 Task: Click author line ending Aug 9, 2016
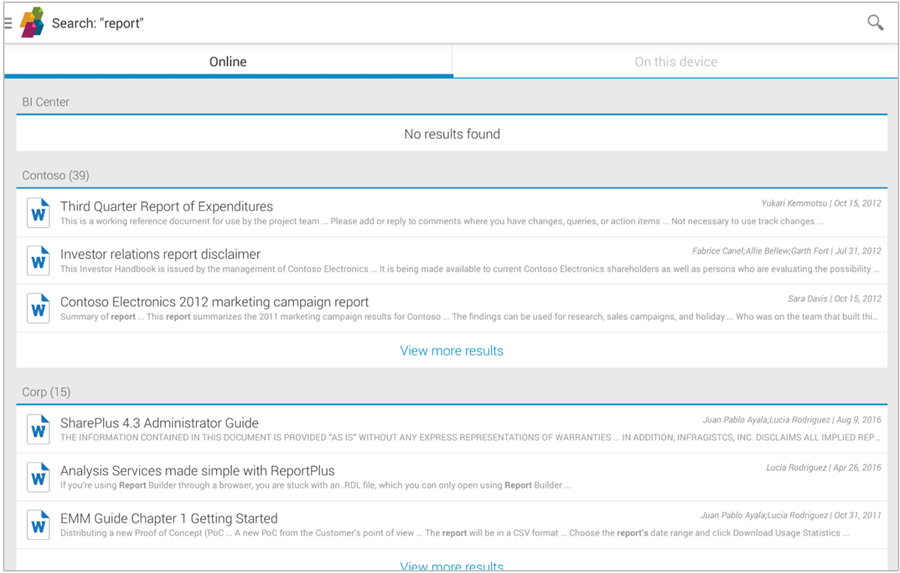[792, 420]
